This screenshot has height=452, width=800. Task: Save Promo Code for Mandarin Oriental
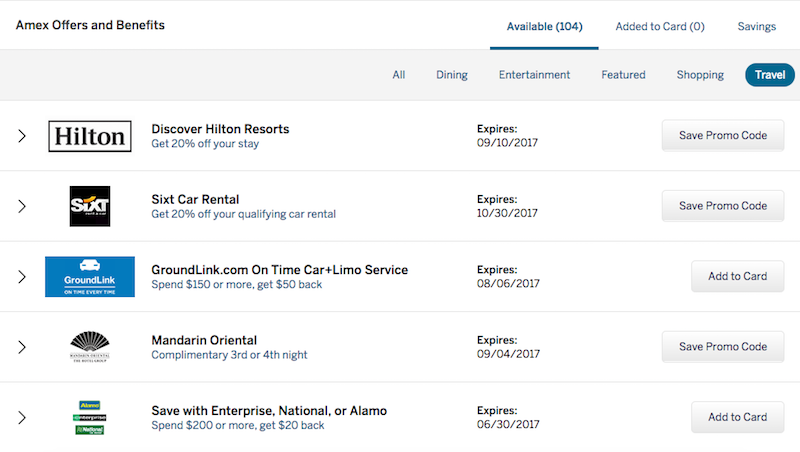point(723,346)
